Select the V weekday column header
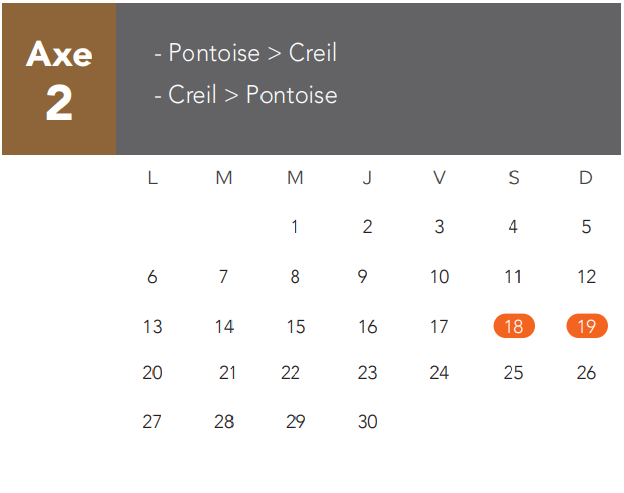The image size is (624, 493). click(x=440, y=178)
